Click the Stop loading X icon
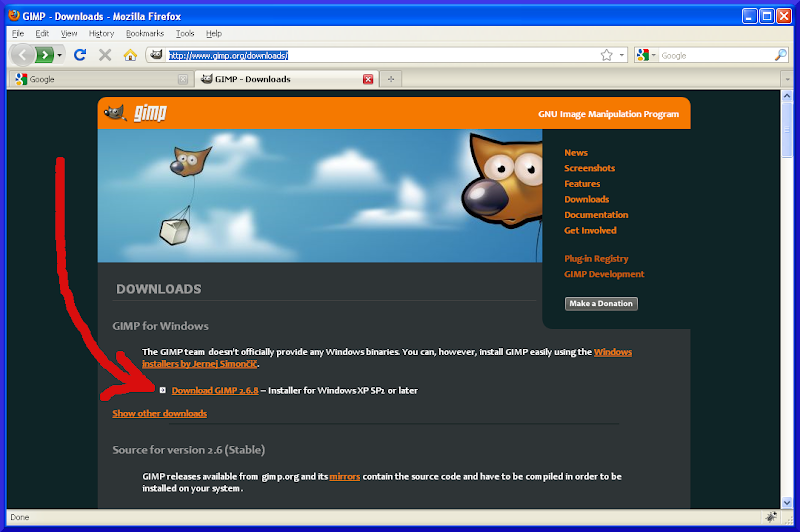This screenshot has height=532, width=800. pyautogui.click(x=105, y=55)
